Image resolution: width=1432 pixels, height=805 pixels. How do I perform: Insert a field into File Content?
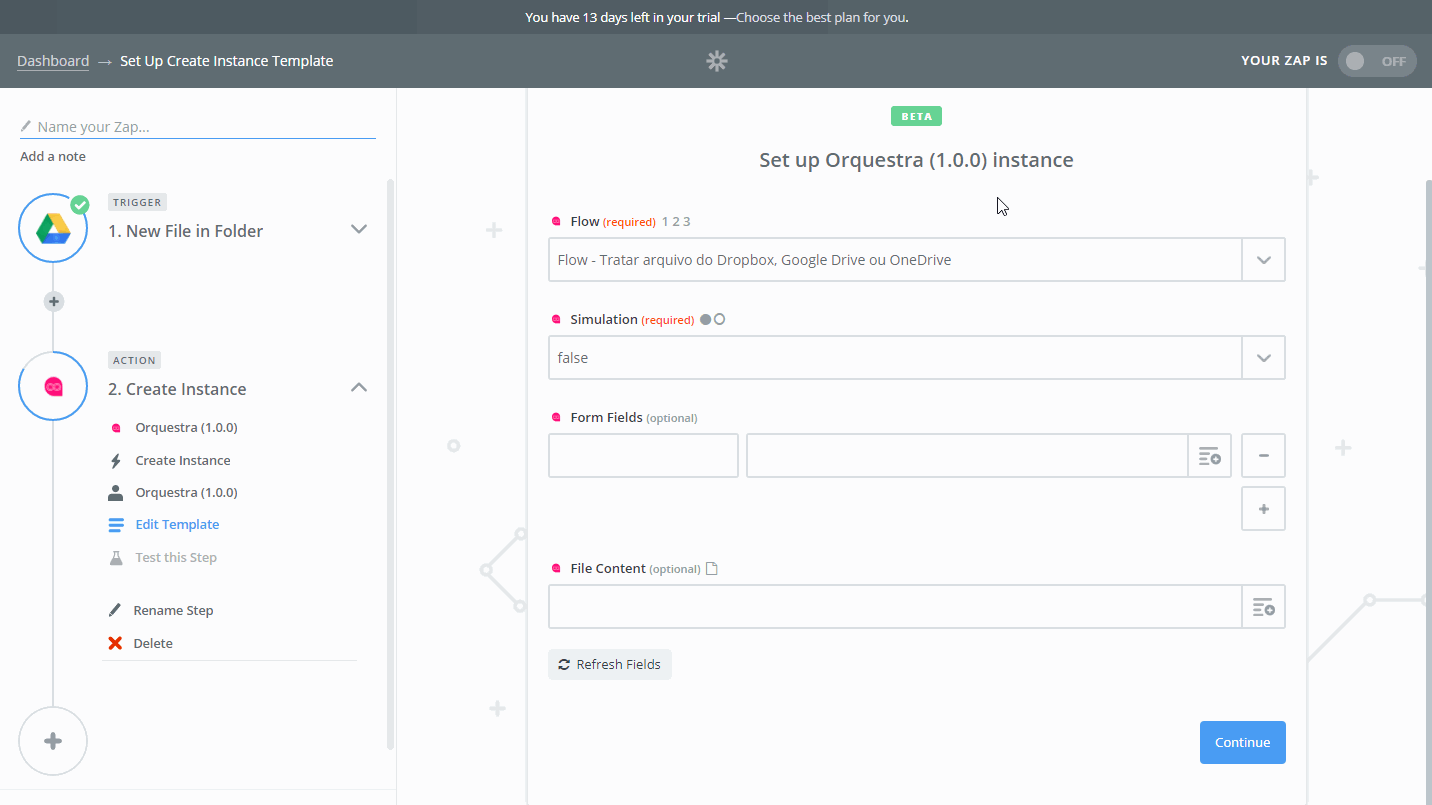click(x=1263, y=607)
